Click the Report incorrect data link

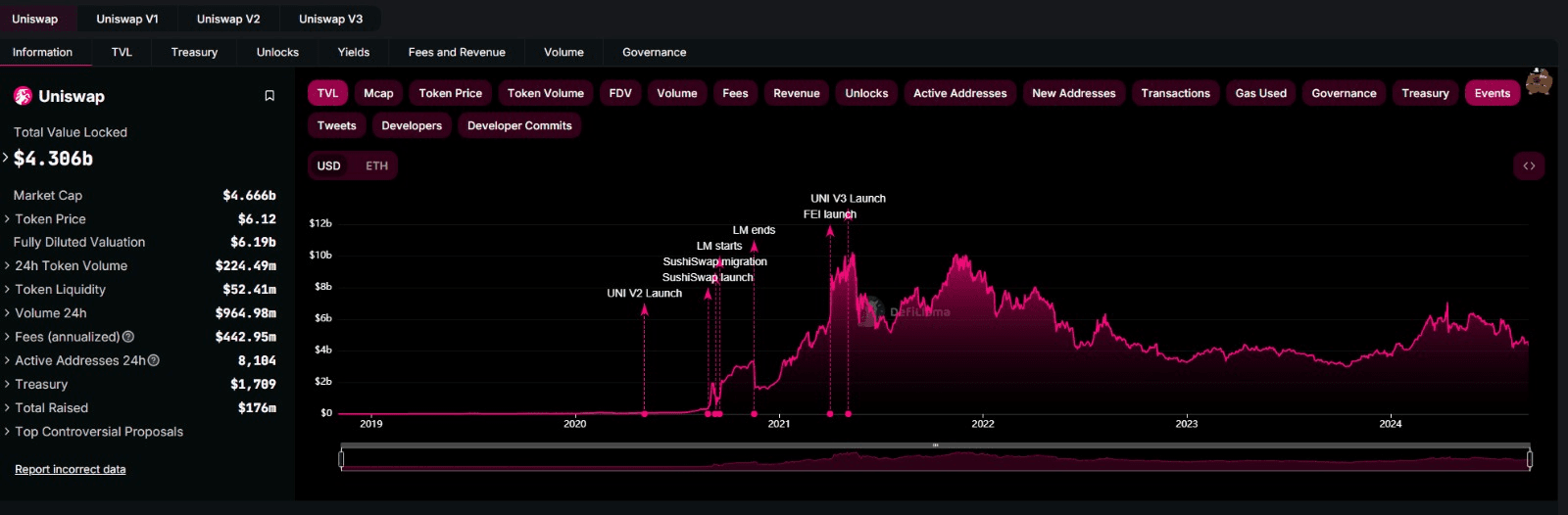(70, 470)
